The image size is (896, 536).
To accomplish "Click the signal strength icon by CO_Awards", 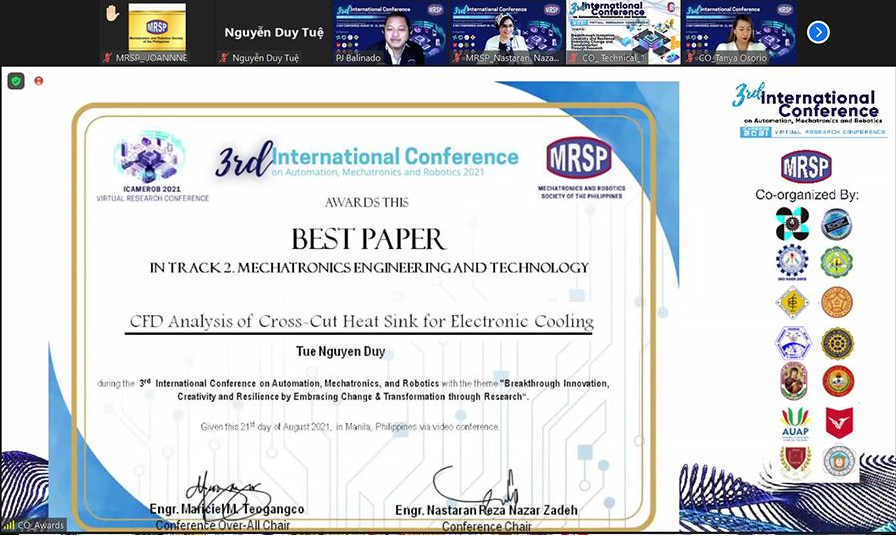I will click(x=9, y=525).
